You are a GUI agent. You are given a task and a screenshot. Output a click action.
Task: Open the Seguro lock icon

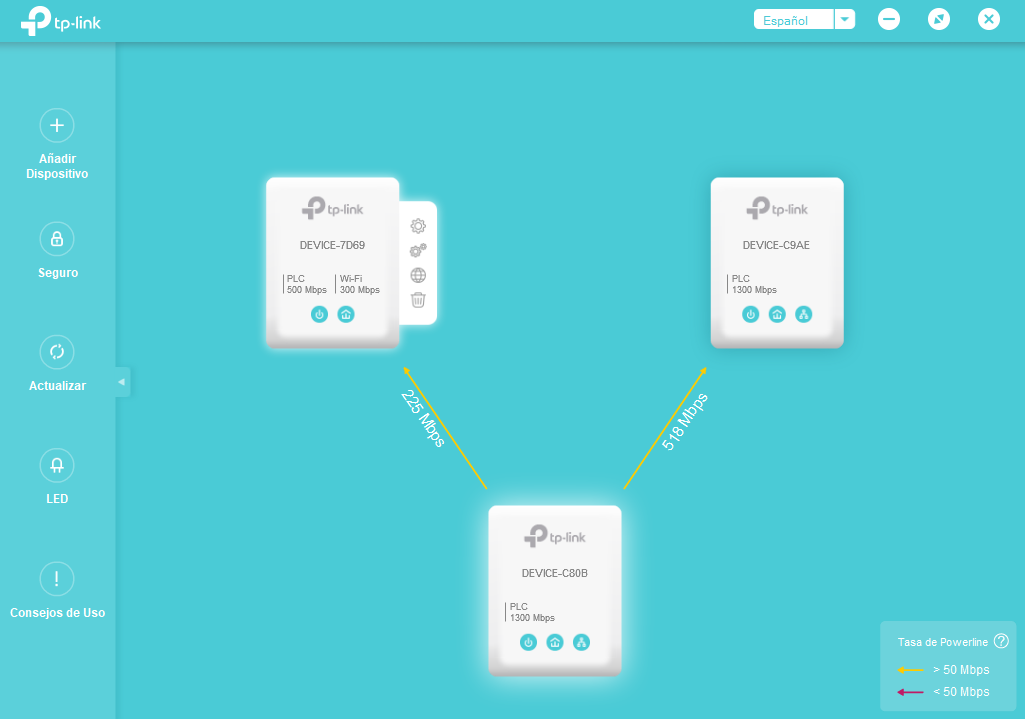[57, 239]
